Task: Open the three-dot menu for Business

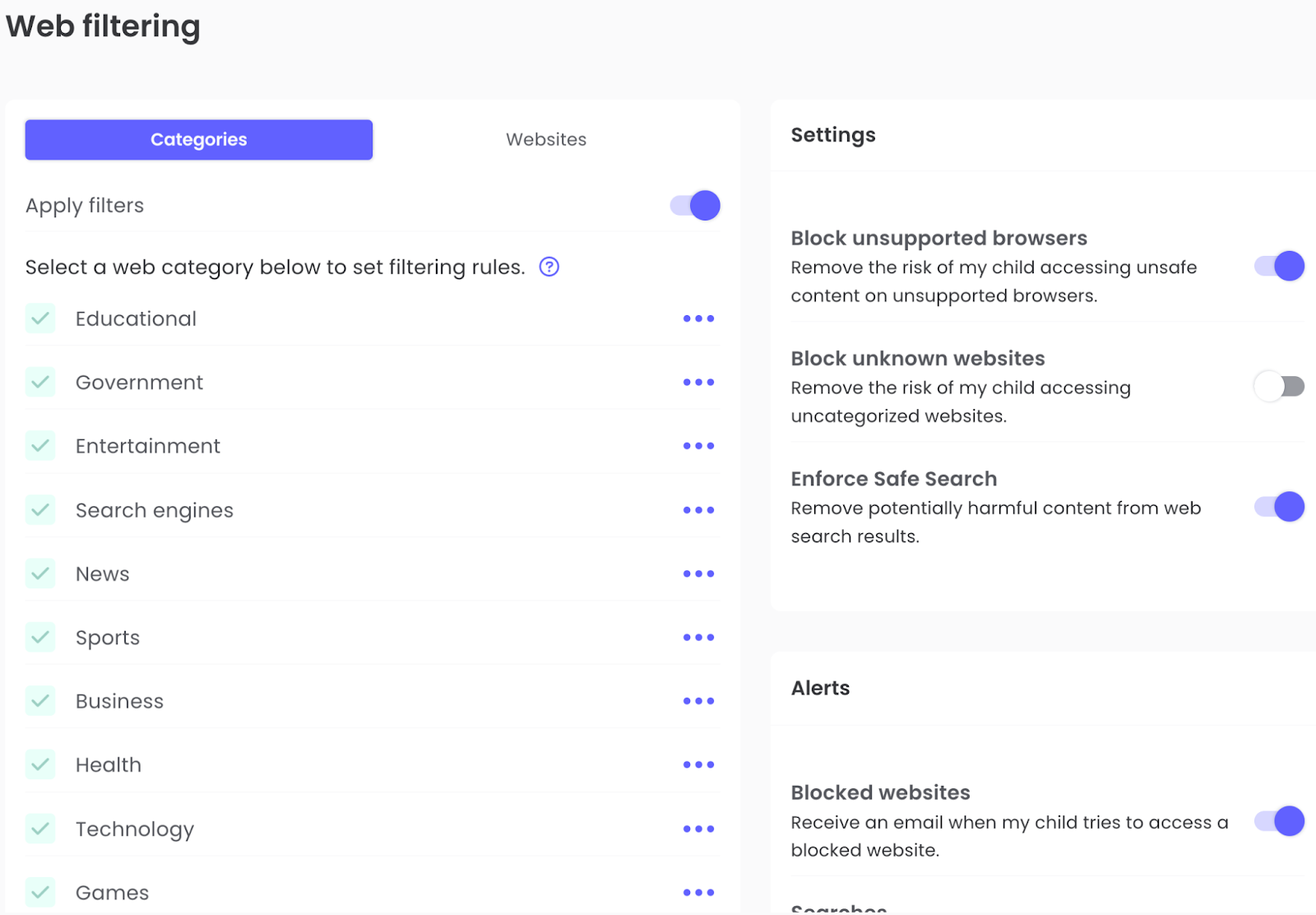Action: pyautogui.click(x=698, y=701)
